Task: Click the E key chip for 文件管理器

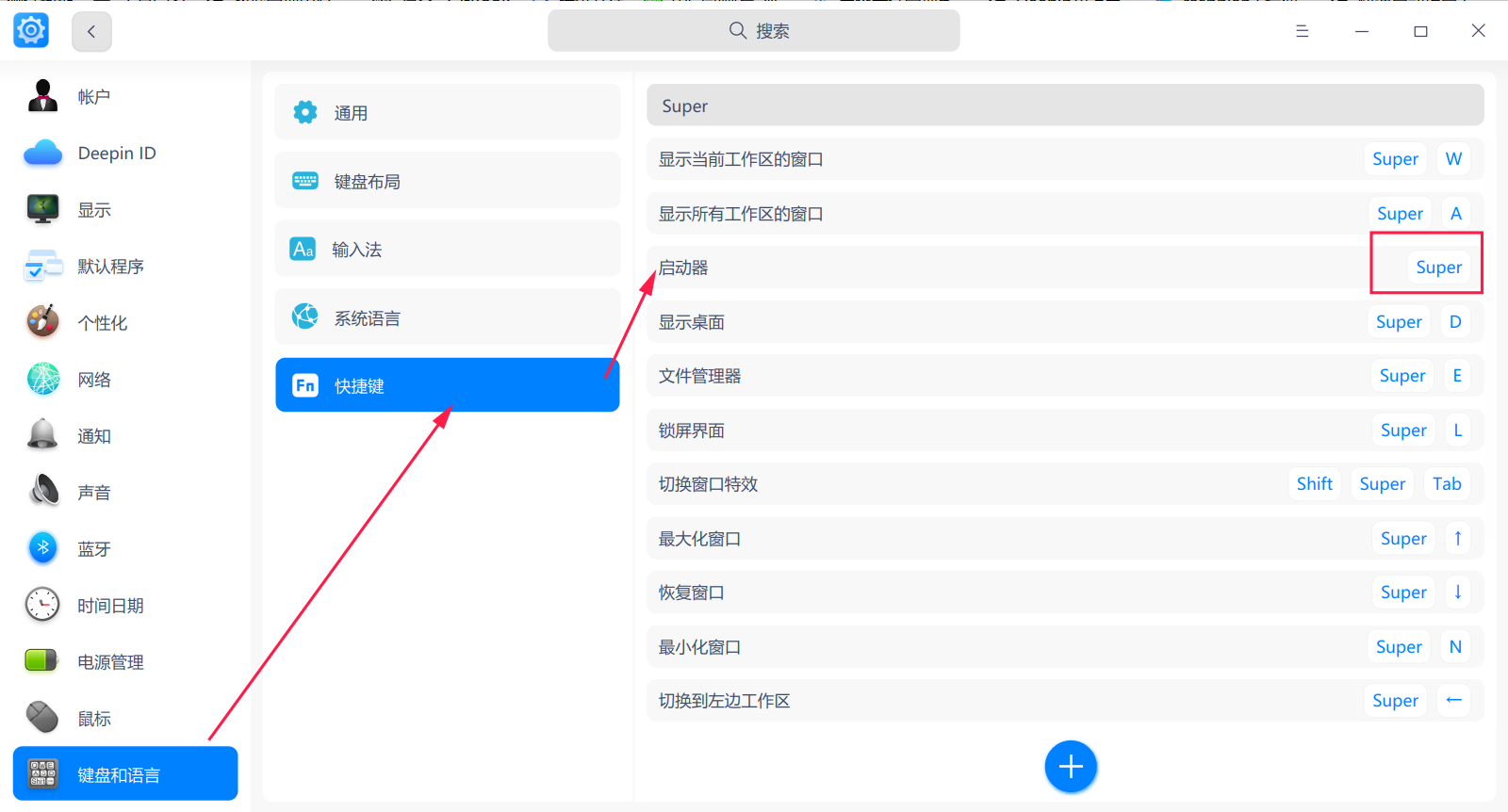Action: point(1457,376)
